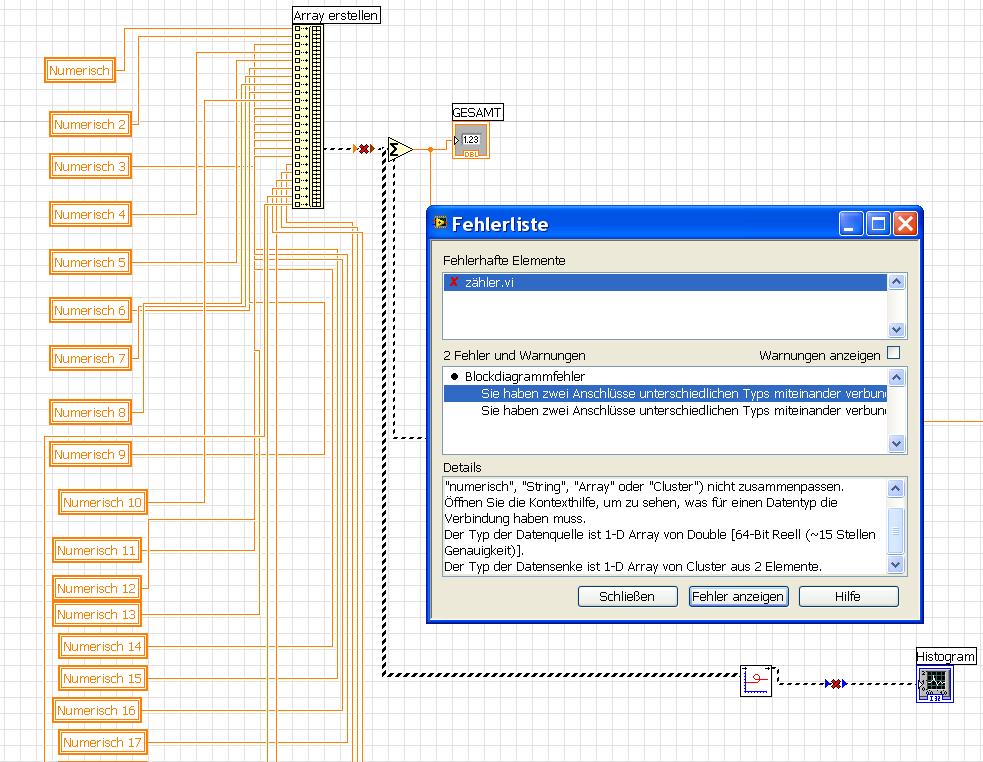Enable the Warnungen anzeigen checkbox
The image size is (983, 762).
(x=894, y=354)
